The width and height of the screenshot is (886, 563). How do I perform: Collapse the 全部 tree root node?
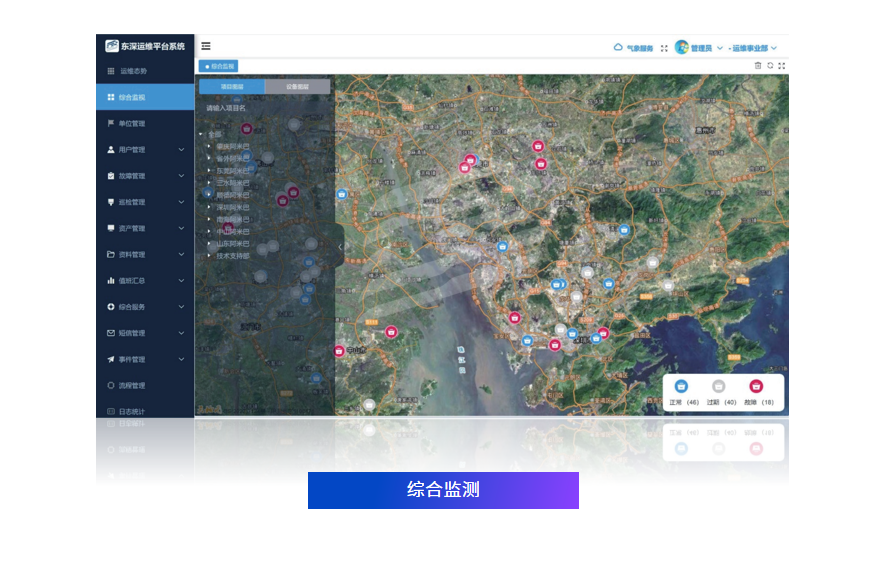point(201,134)
